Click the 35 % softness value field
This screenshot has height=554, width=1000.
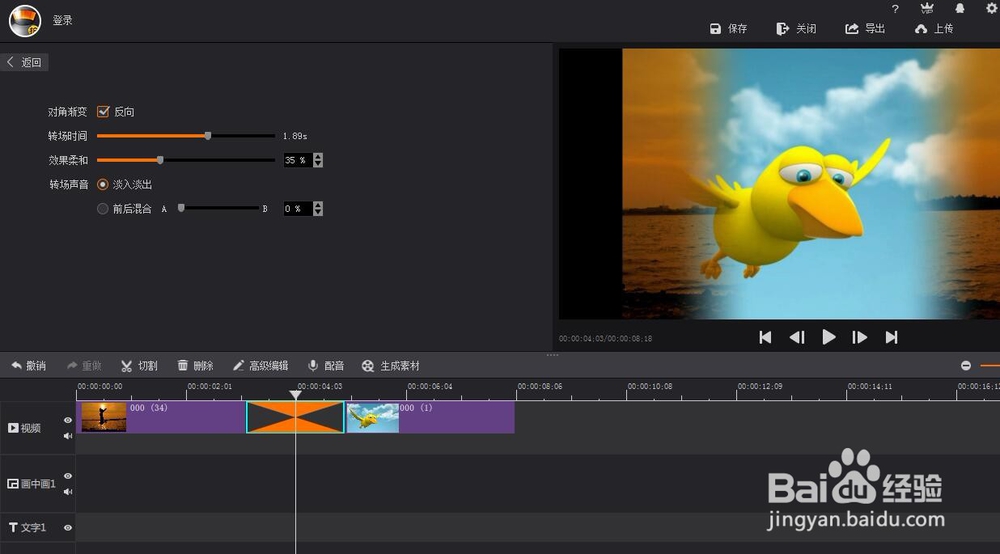297,160
